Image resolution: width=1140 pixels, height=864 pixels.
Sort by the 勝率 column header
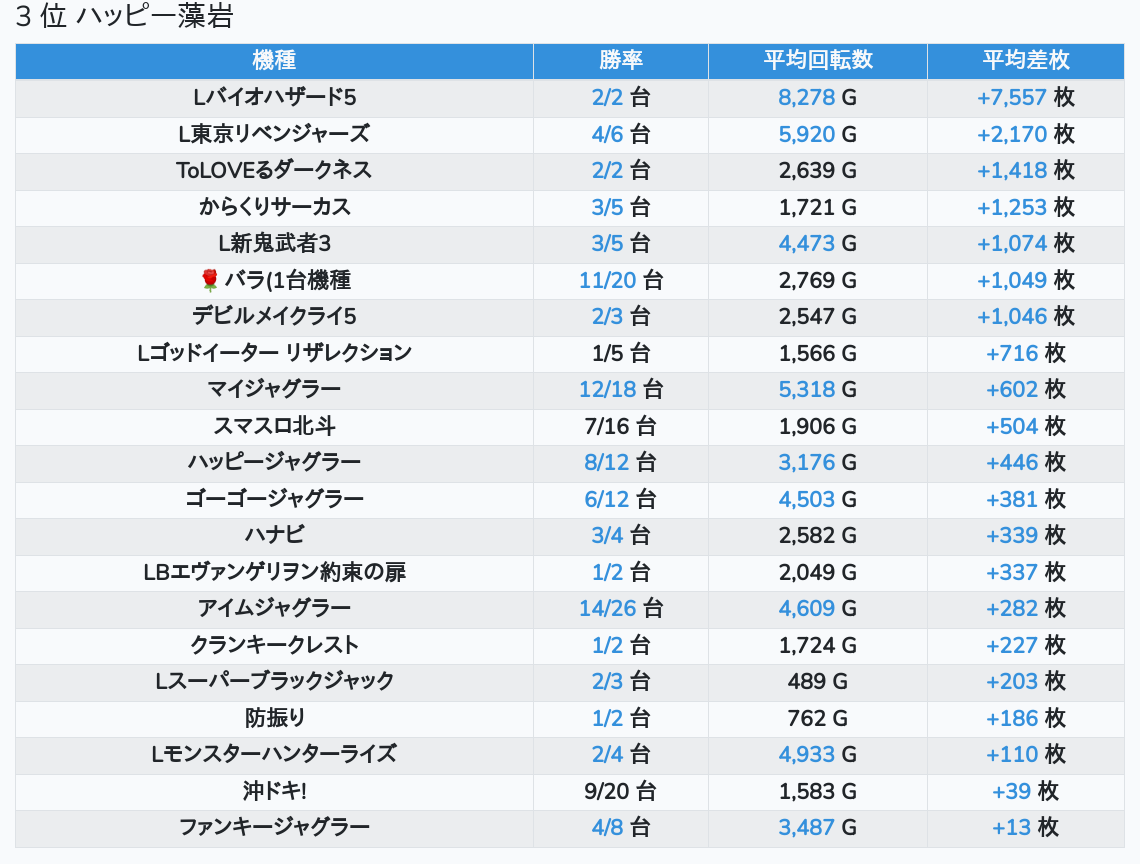pyautogui.click(x=620, y=60)
